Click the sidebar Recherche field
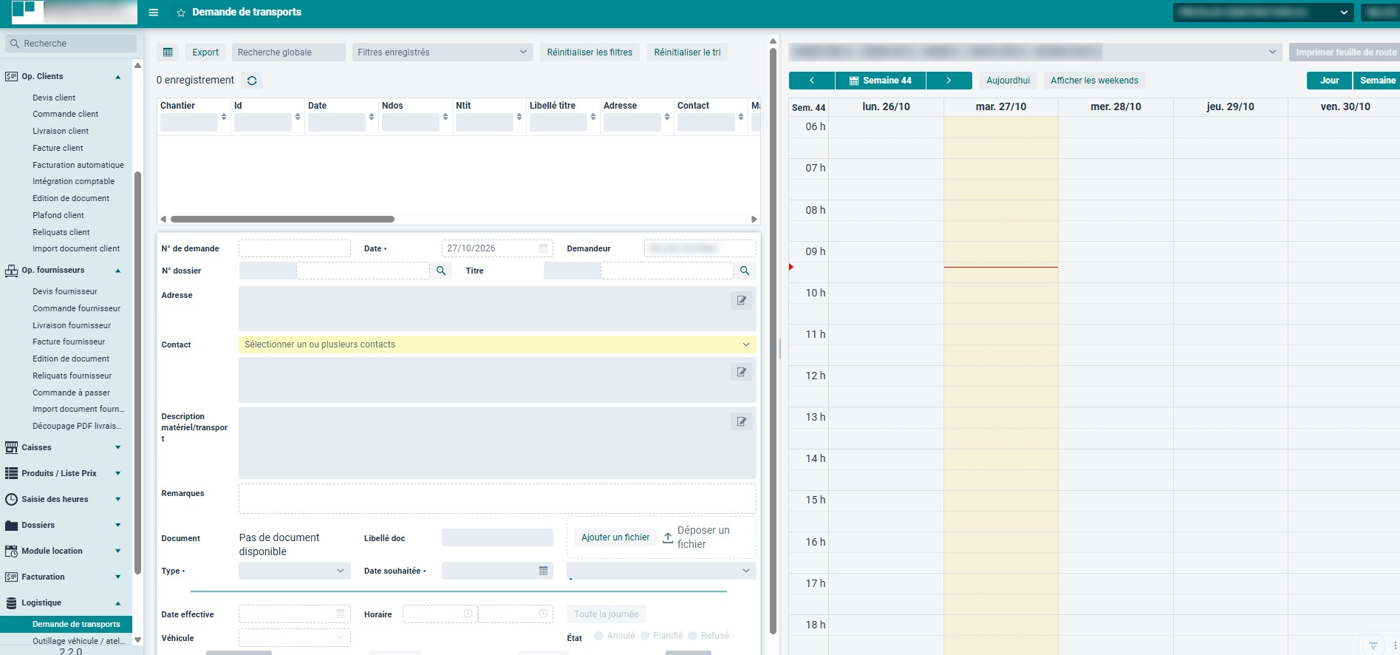The image size is (1400, 655). point(70,44)
